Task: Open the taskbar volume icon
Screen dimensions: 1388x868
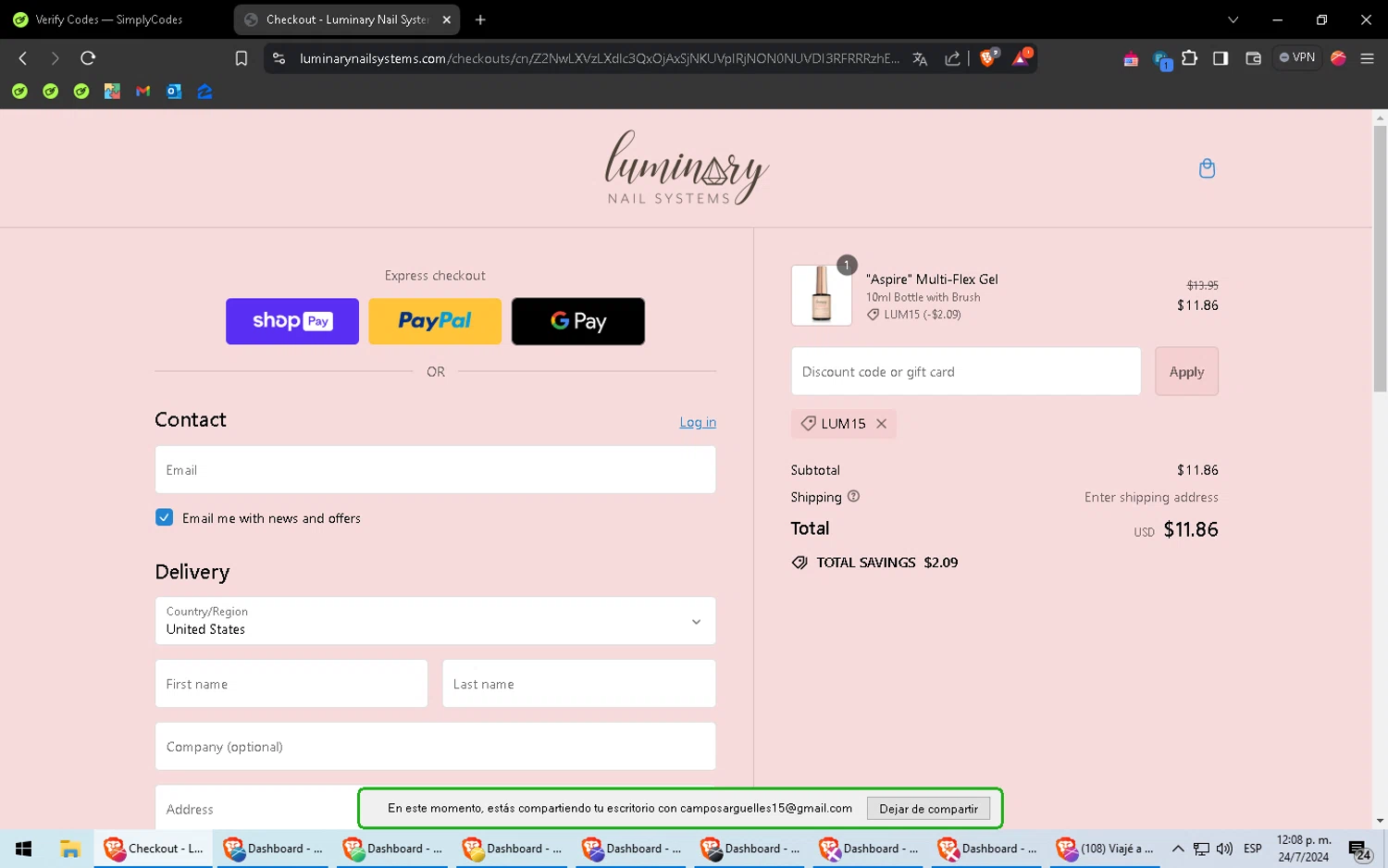Action: point(1224,849)
